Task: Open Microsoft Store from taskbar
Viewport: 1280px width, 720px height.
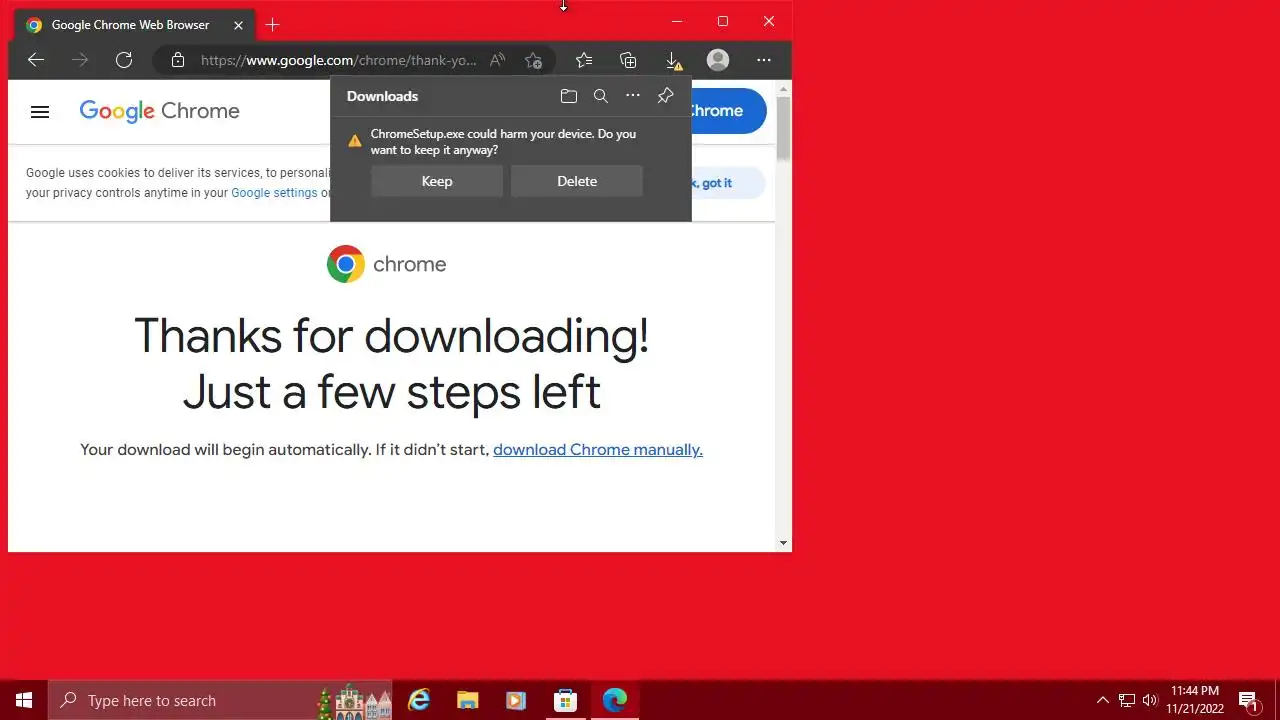Action: pos(565,700)
